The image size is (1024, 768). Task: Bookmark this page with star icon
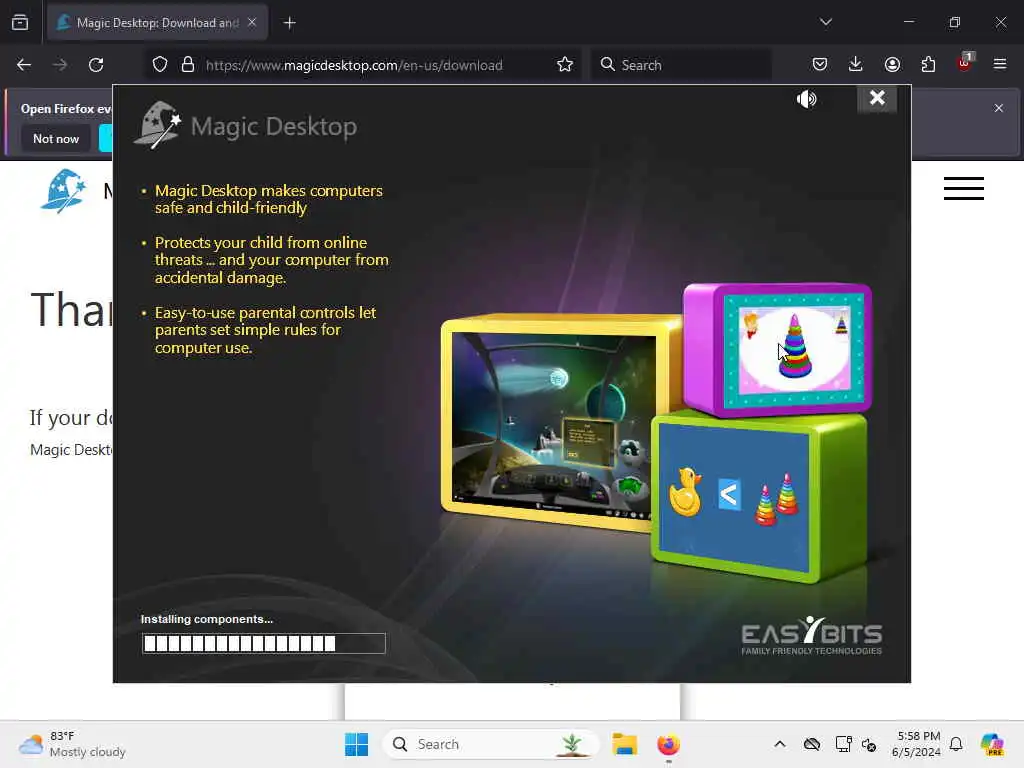(x=565, y=65)
